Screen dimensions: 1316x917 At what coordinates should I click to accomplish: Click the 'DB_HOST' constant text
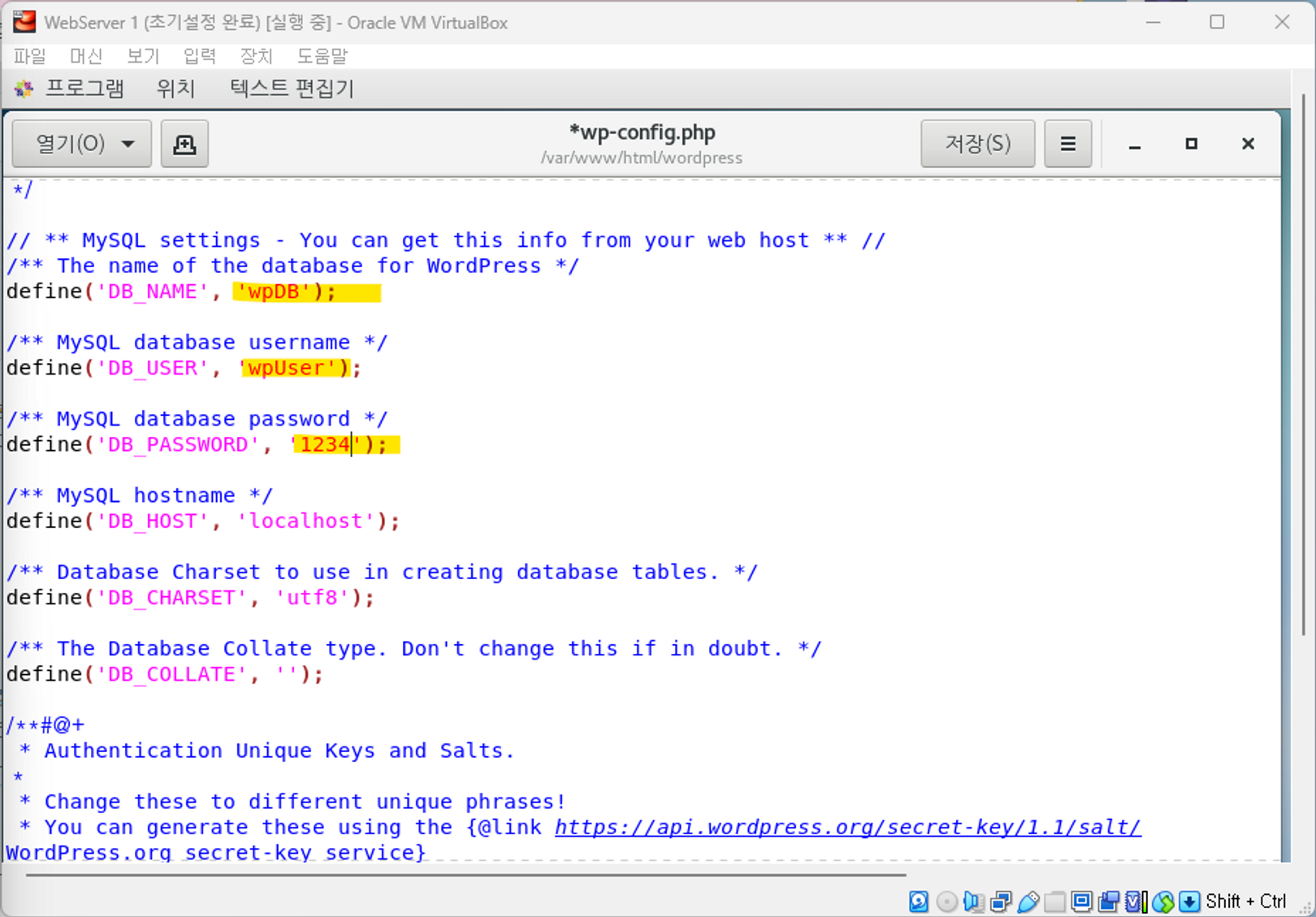[x=153, y=521]
